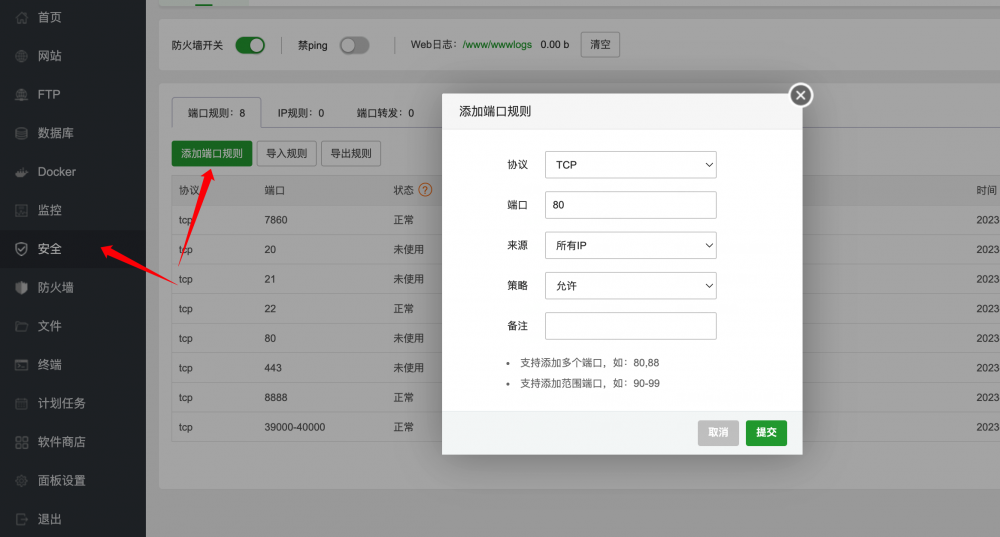
Task: Click the monitoring icon in sidebar
Action: (21, 211)
